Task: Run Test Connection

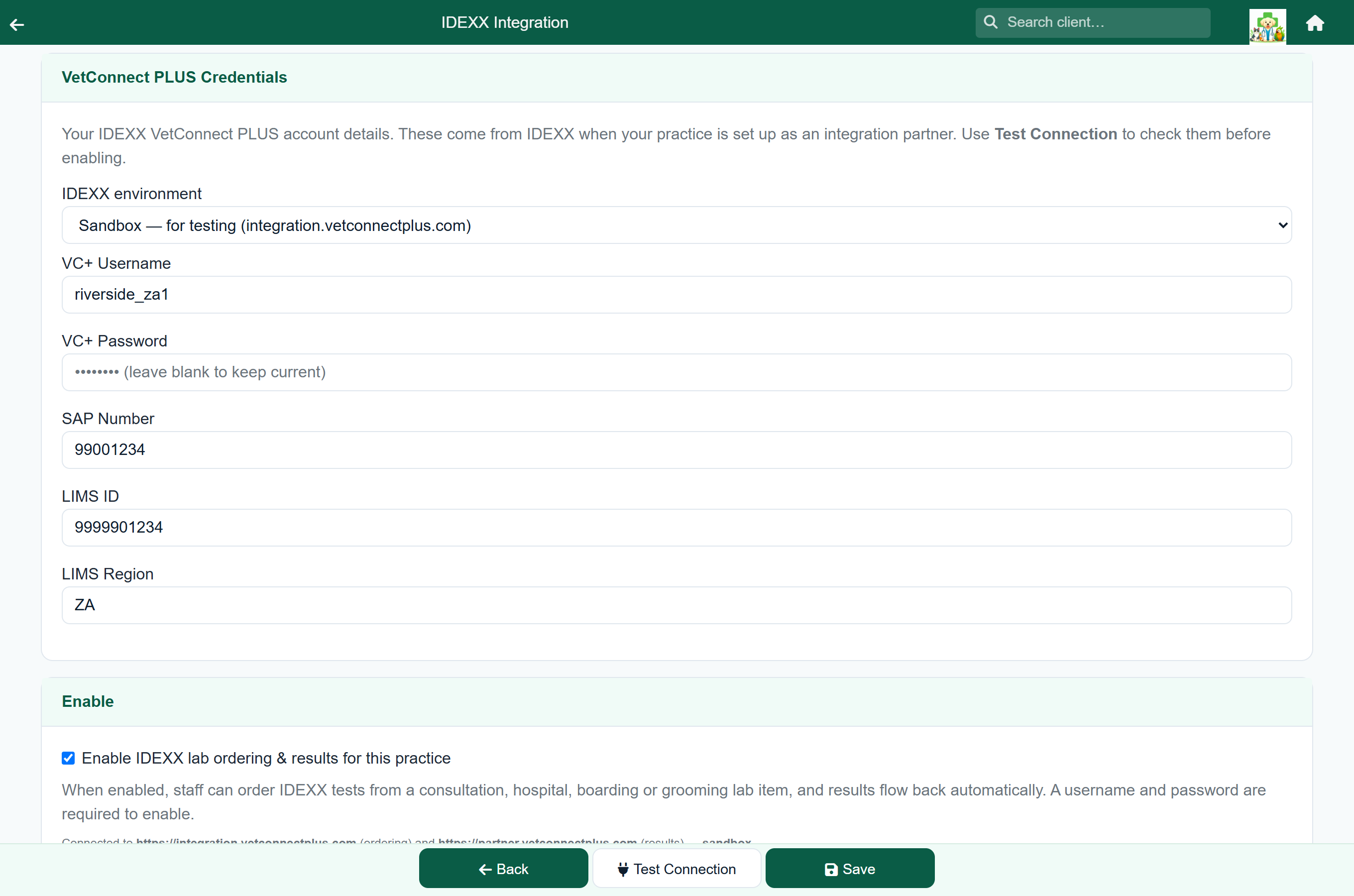Action: (677, 869)
